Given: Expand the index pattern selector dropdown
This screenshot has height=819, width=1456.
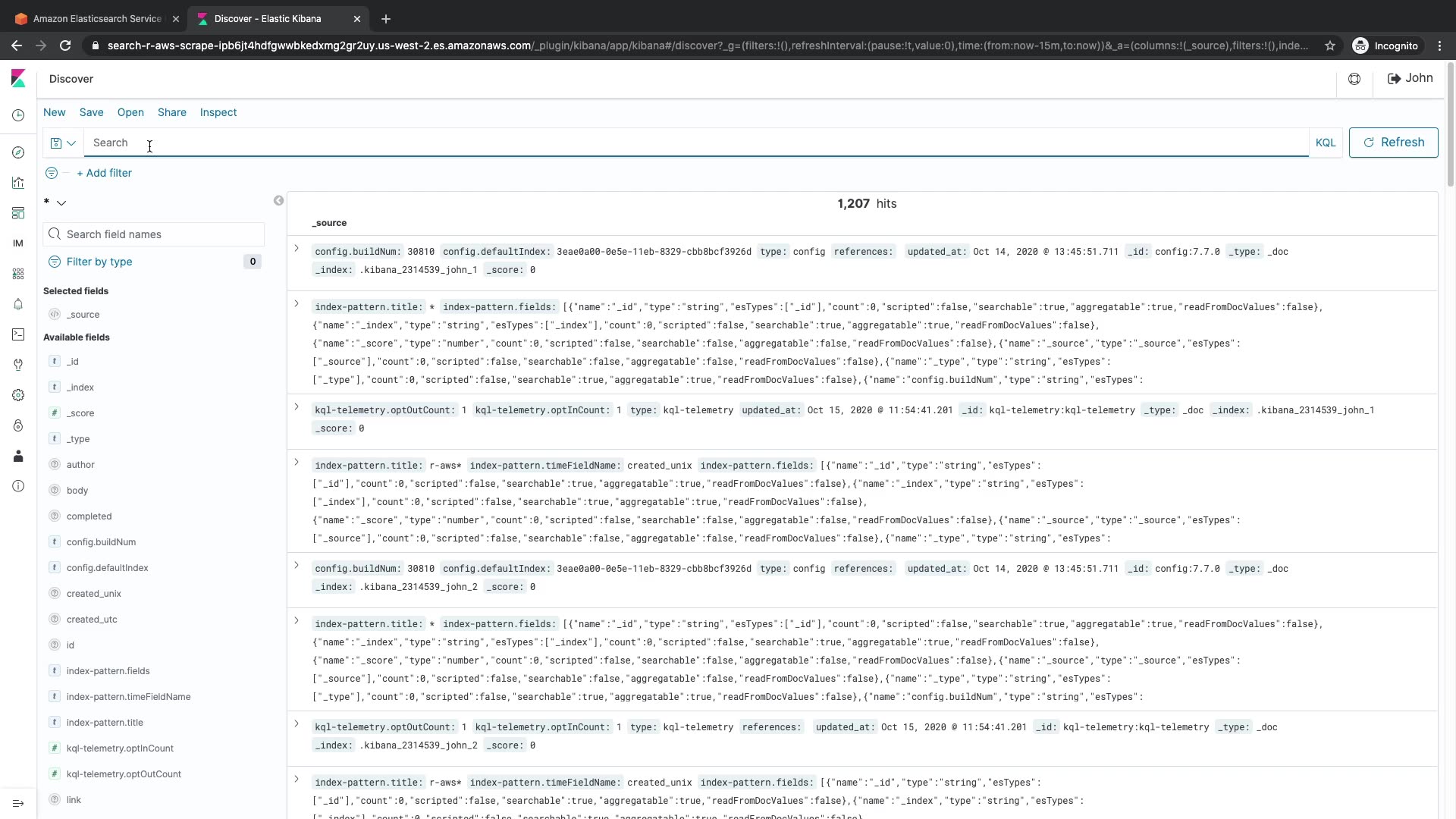Looking at the screenshot, I should pos(61,203).
